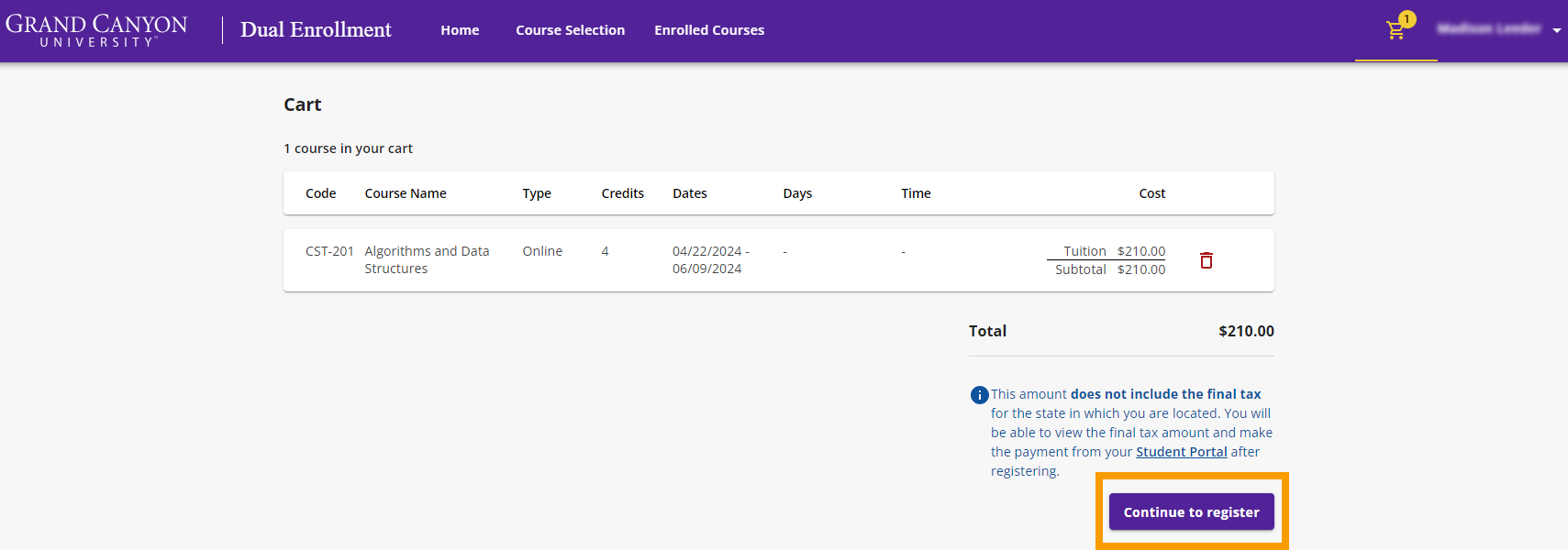Viewport: 1568px width, 550px height.
Task: Click the Type column header
Action: pos(537,193)
